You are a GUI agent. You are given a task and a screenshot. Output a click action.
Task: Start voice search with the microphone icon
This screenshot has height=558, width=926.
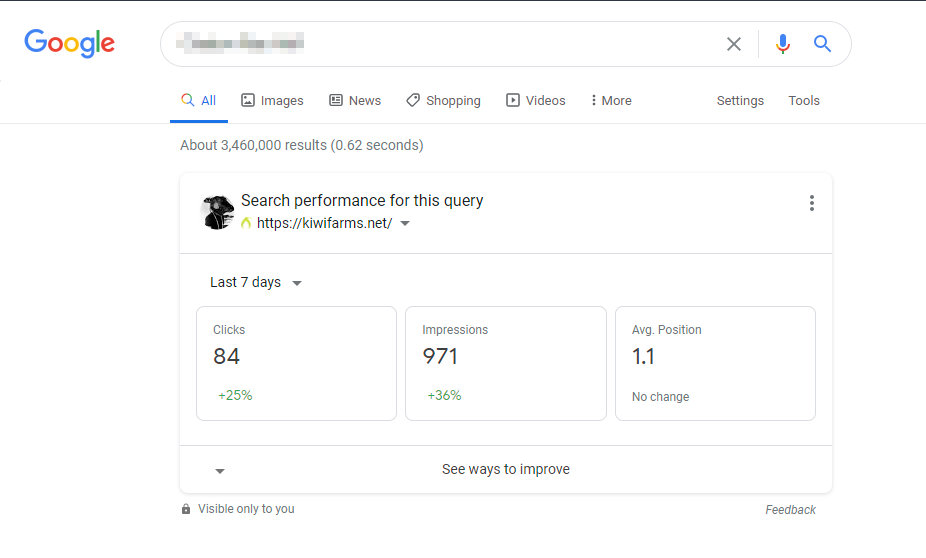click(783, 44)
